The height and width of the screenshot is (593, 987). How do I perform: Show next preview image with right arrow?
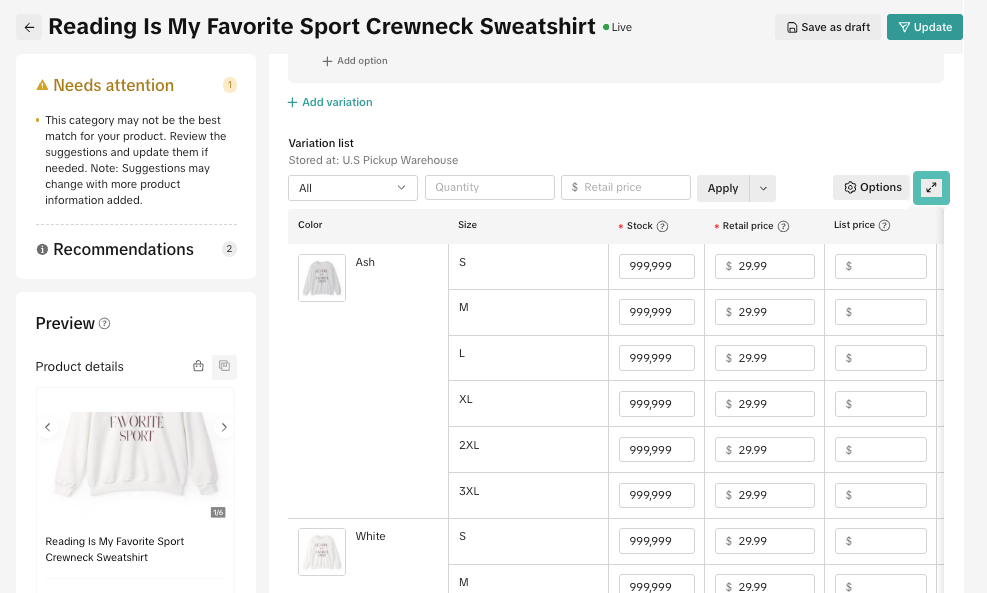coord(224,427)
